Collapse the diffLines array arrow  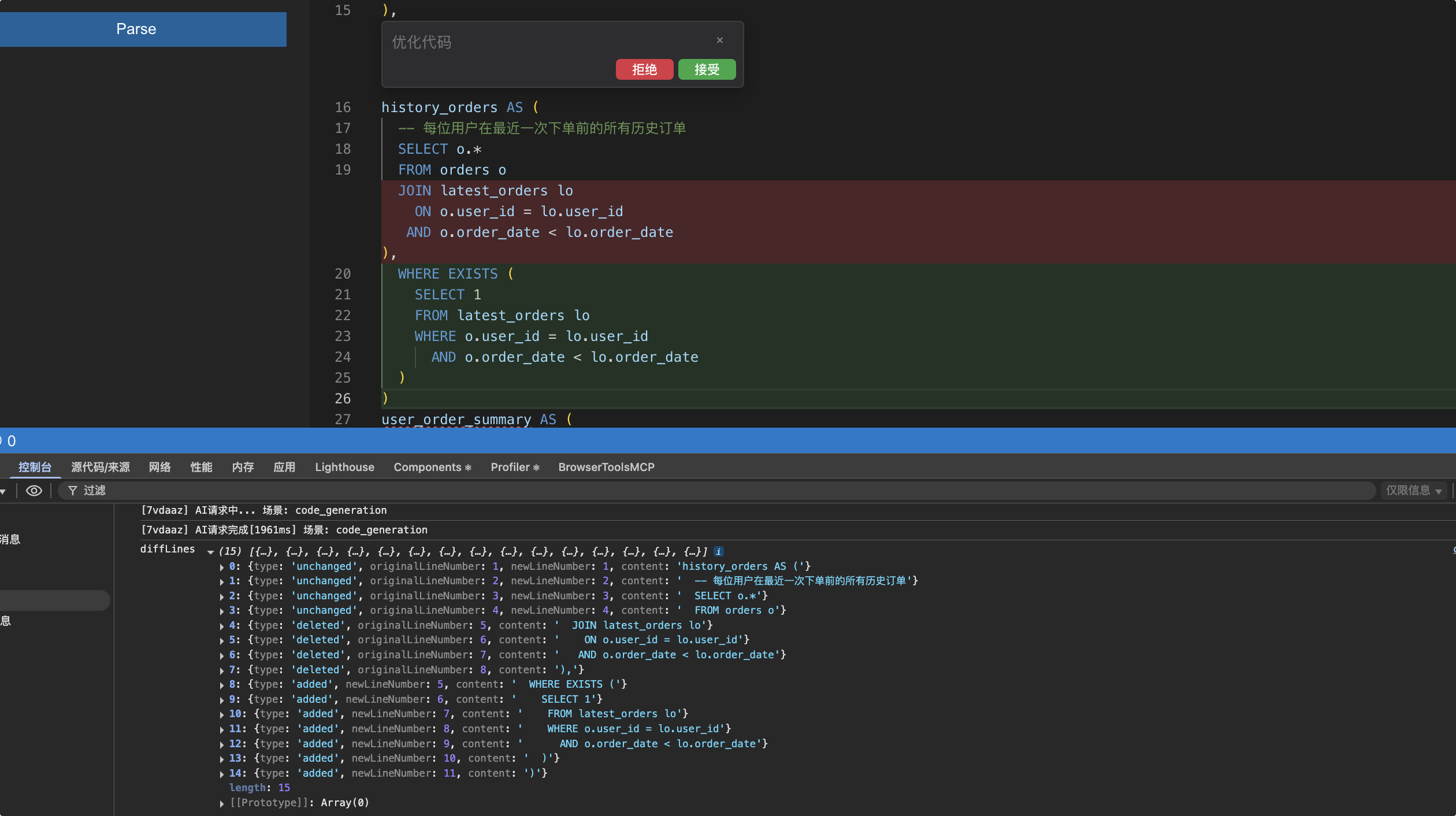pos(211,552)
